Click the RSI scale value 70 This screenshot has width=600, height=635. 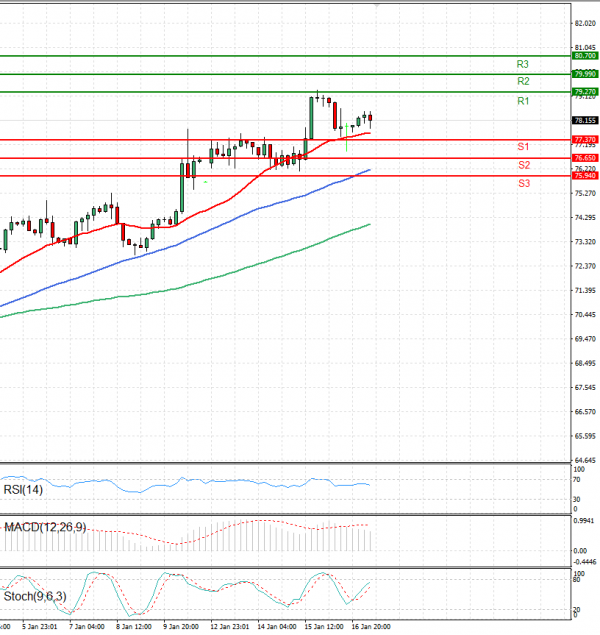pyautogui.click(x=577, y=480)
